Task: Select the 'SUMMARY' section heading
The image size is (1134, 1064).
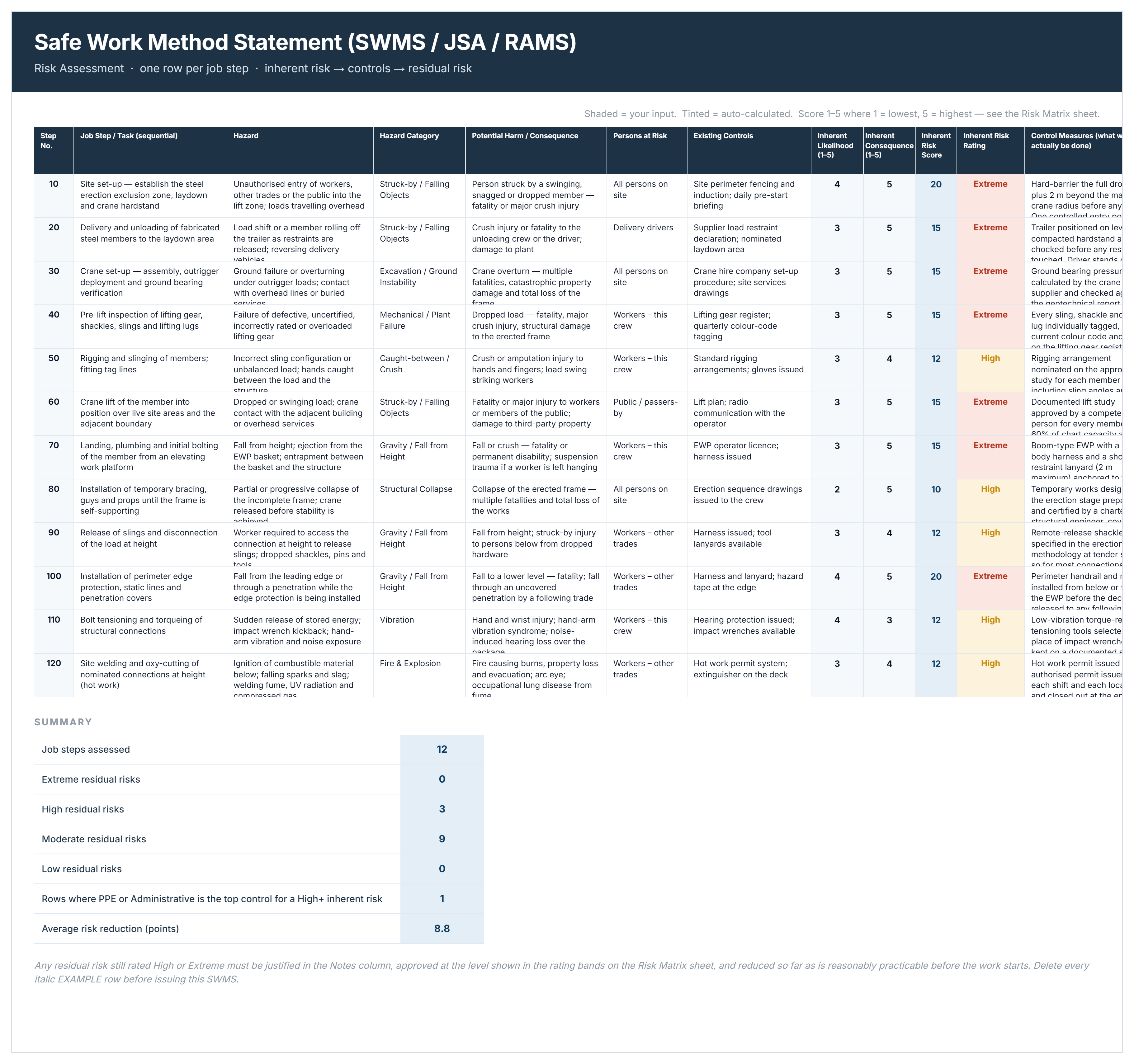Action: pyautogui.click(x=63, y=722)
